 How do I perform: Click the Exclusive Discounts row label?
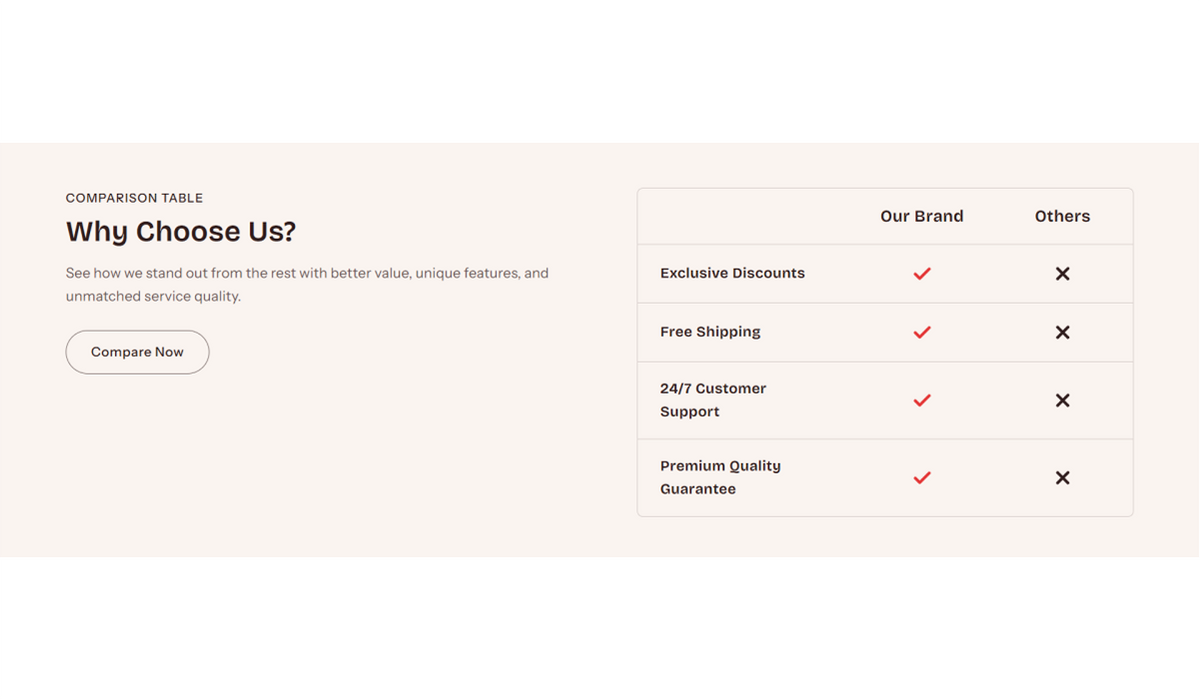tap(732, 273)
